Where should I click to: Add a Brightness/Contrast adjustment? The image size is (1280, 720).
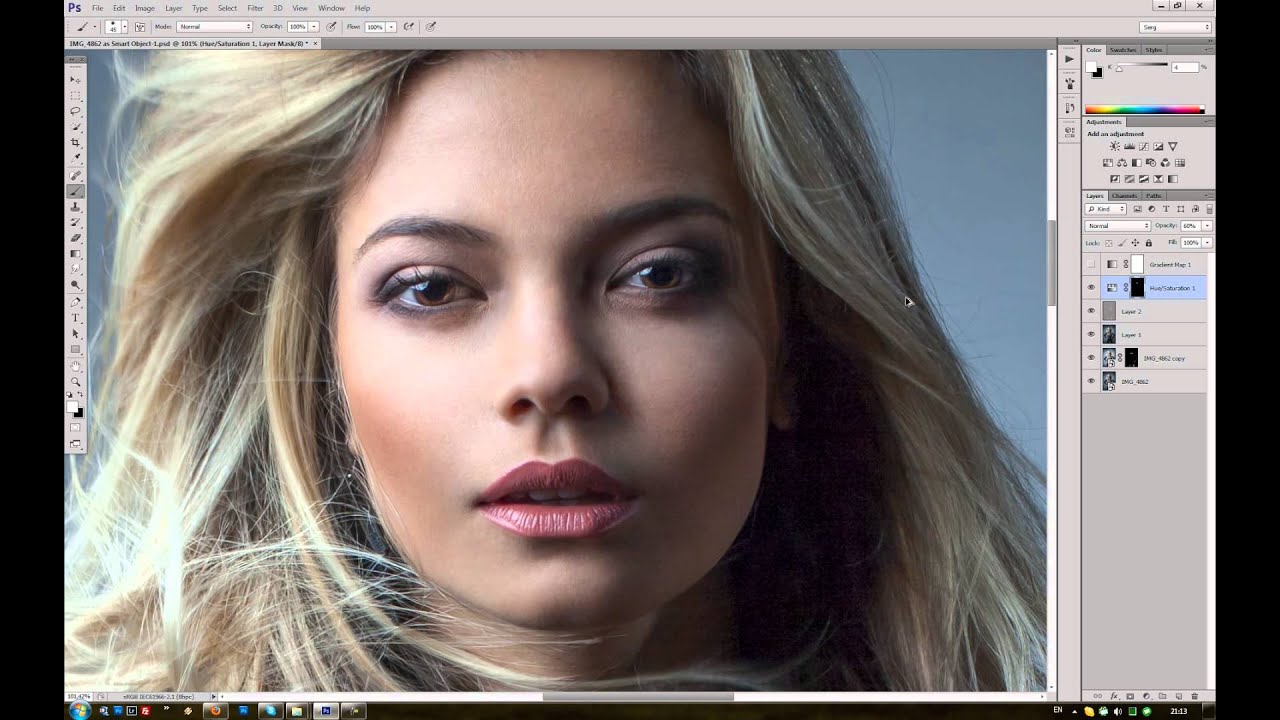click(1114, 147)
